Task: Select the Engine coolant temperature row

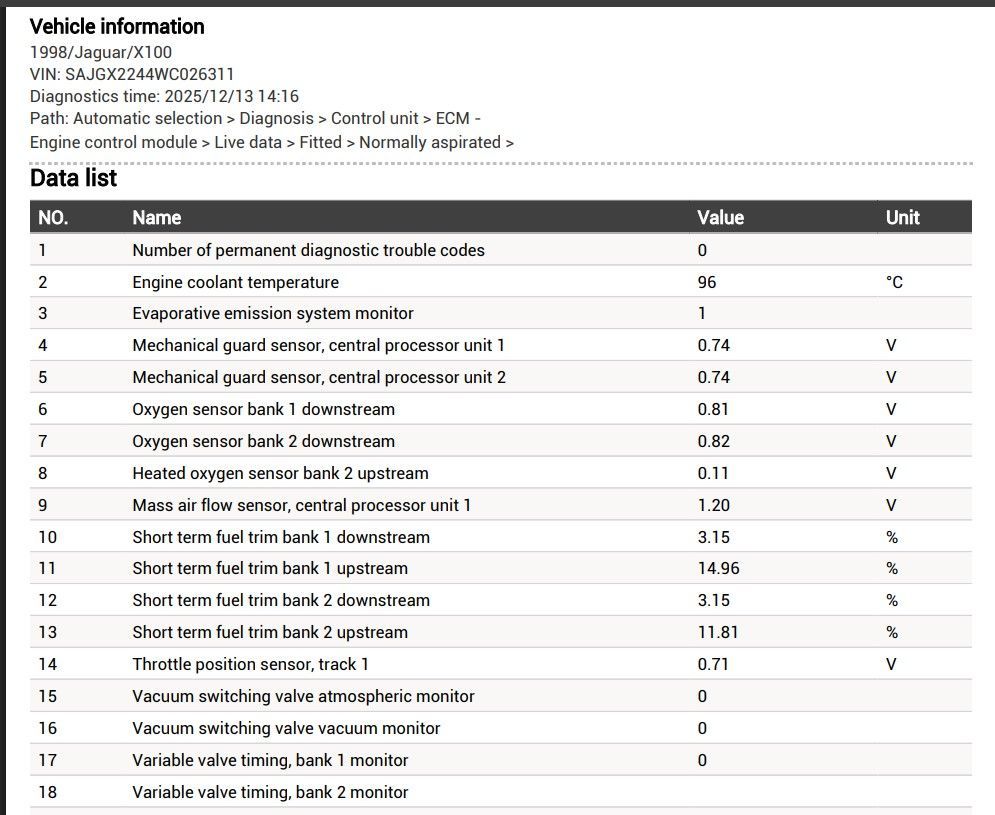Action: pyautogui.click(x=235, y=282)
